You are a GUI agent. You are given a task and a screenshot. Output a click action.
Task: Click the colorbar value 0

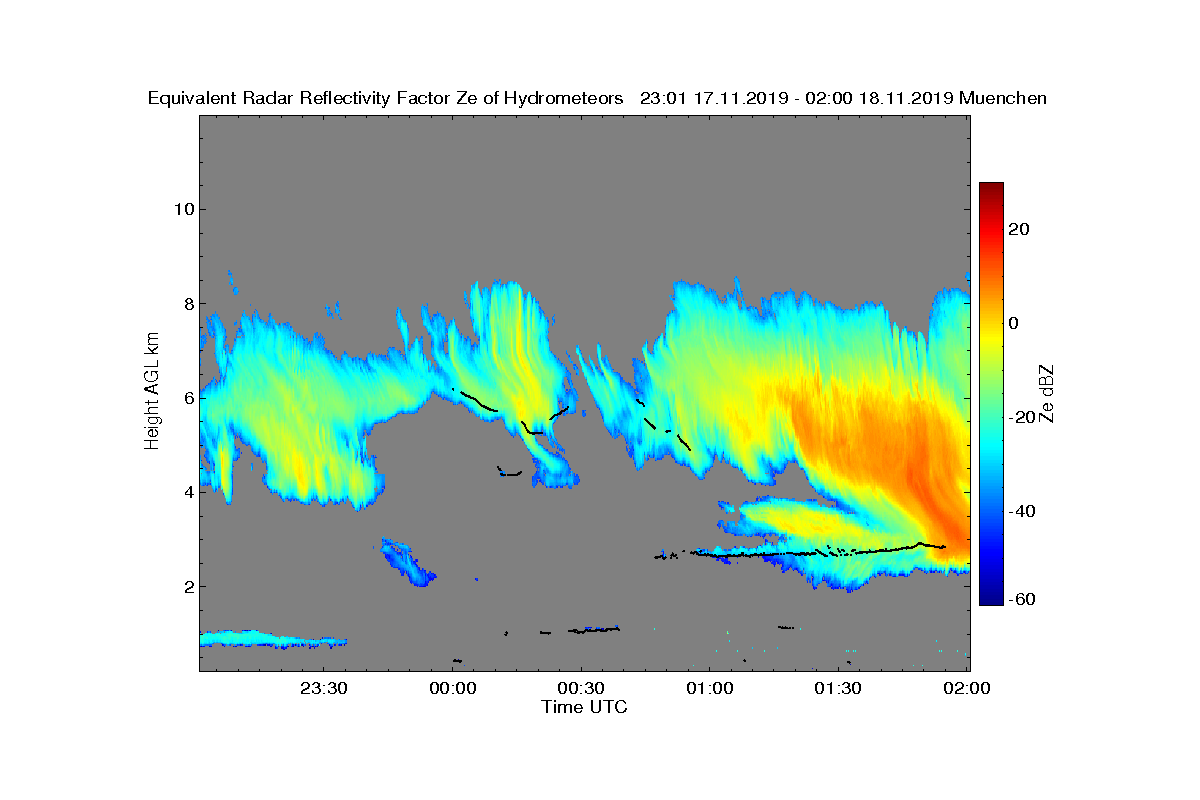pyautogui.click(x=1015, y=323)
